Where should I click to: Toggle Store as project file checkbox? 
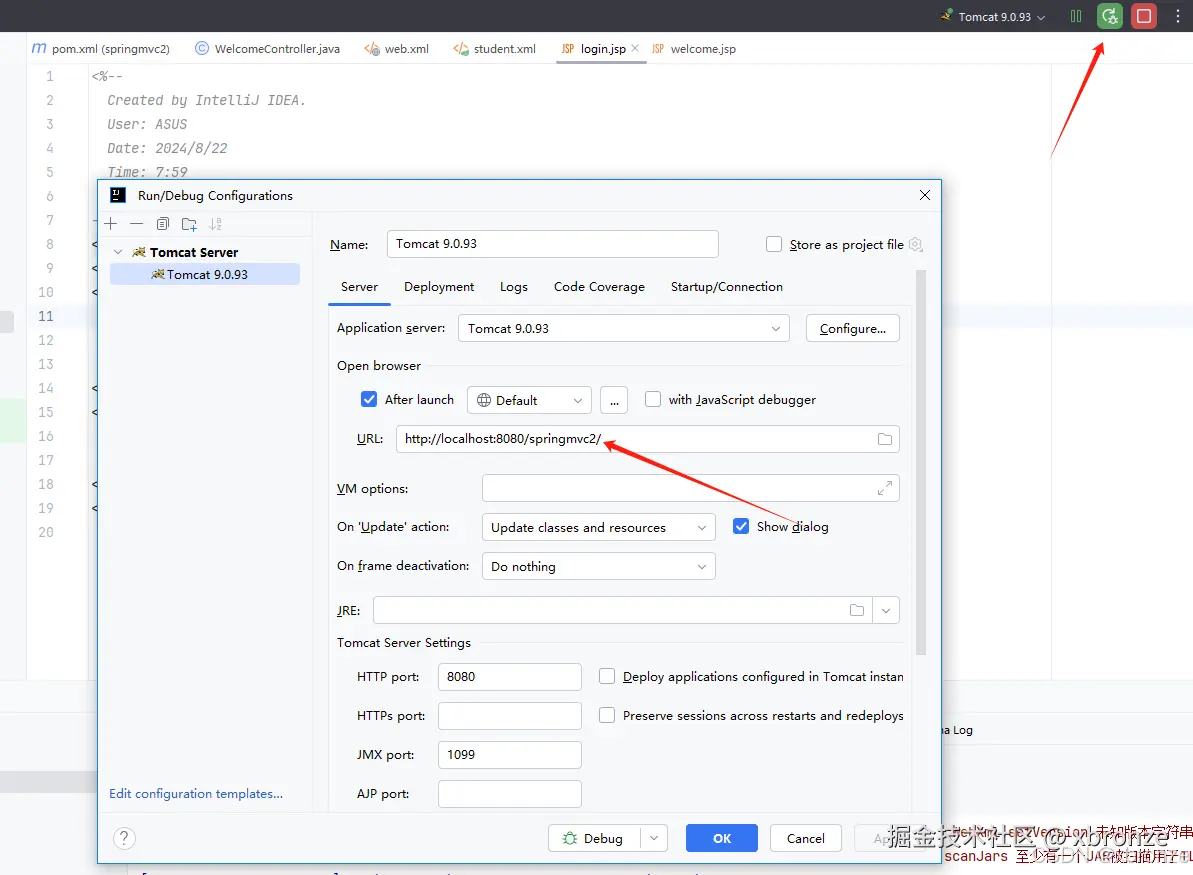click(x=774, y=244)
